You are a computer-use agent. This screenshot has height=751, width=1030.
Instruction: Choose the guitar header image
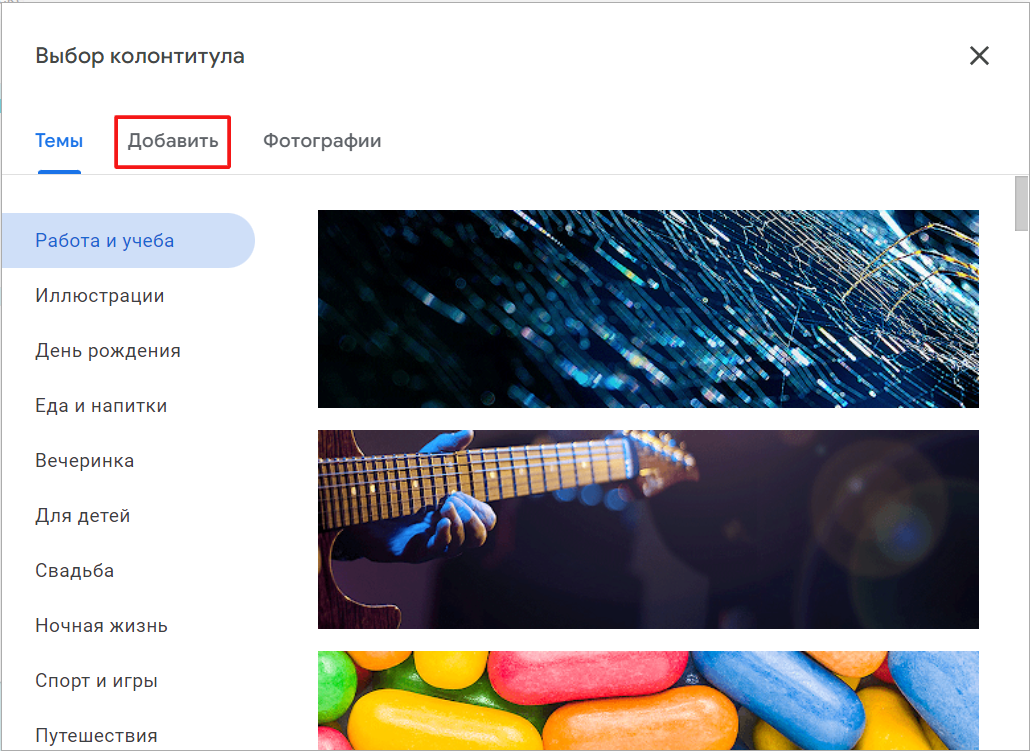(x=648, y=529)
